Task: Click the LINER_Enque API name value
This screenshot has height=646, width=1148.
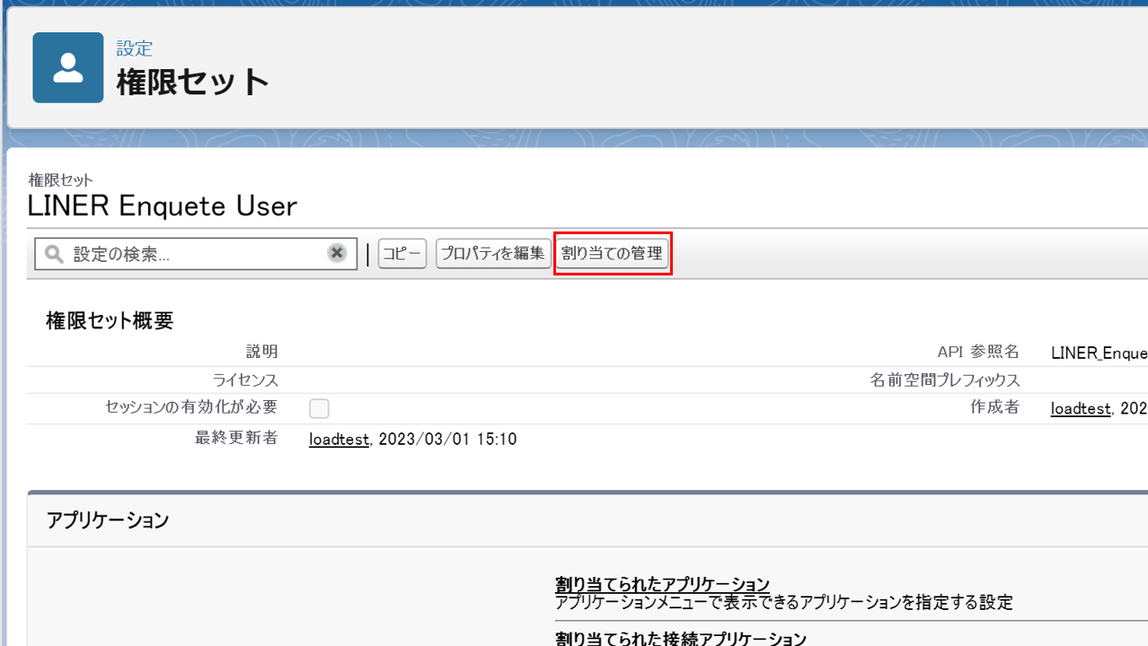Action: 1099,353
